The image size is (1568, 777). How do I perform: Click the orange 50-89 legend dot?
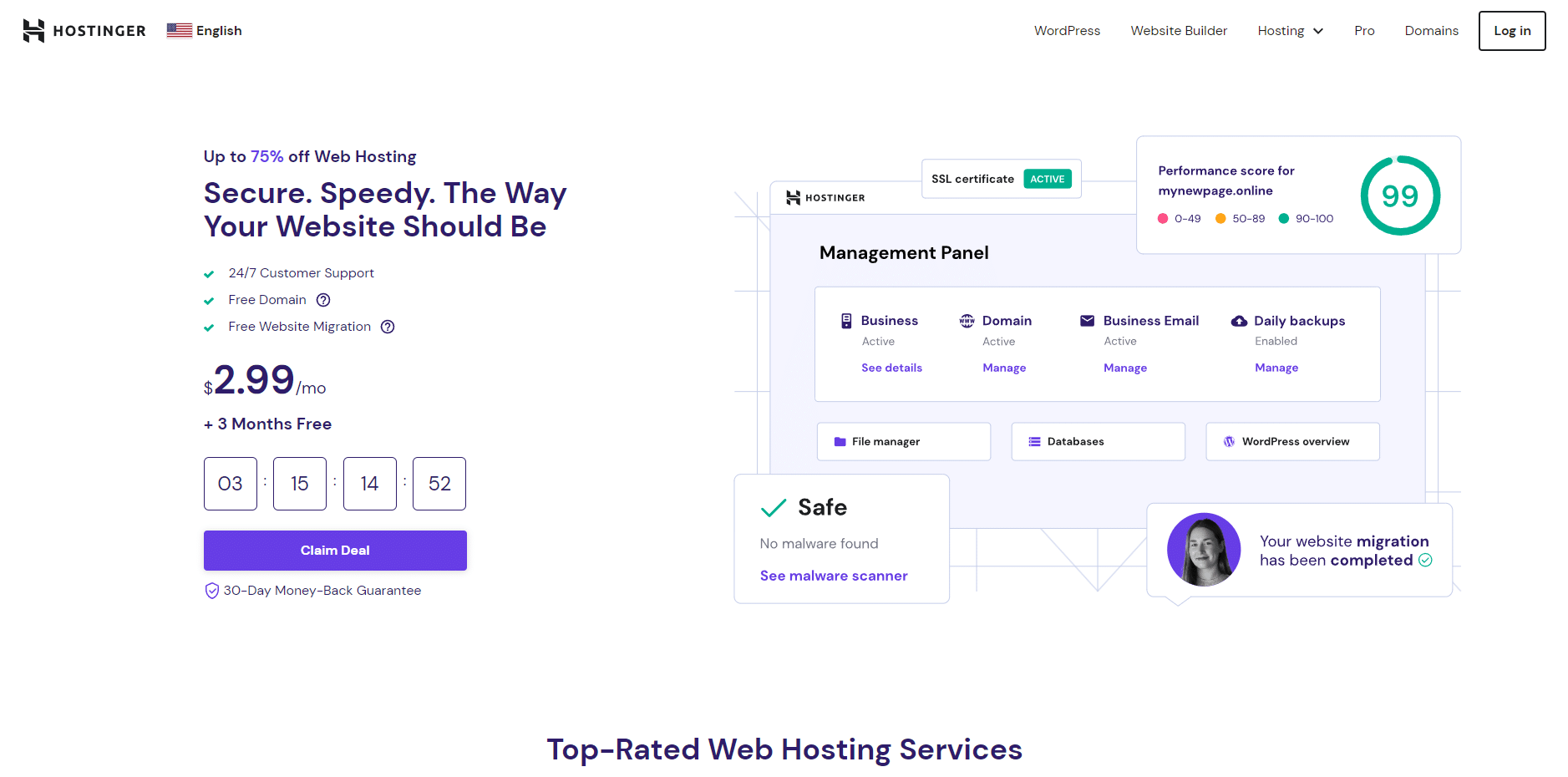1220,219
